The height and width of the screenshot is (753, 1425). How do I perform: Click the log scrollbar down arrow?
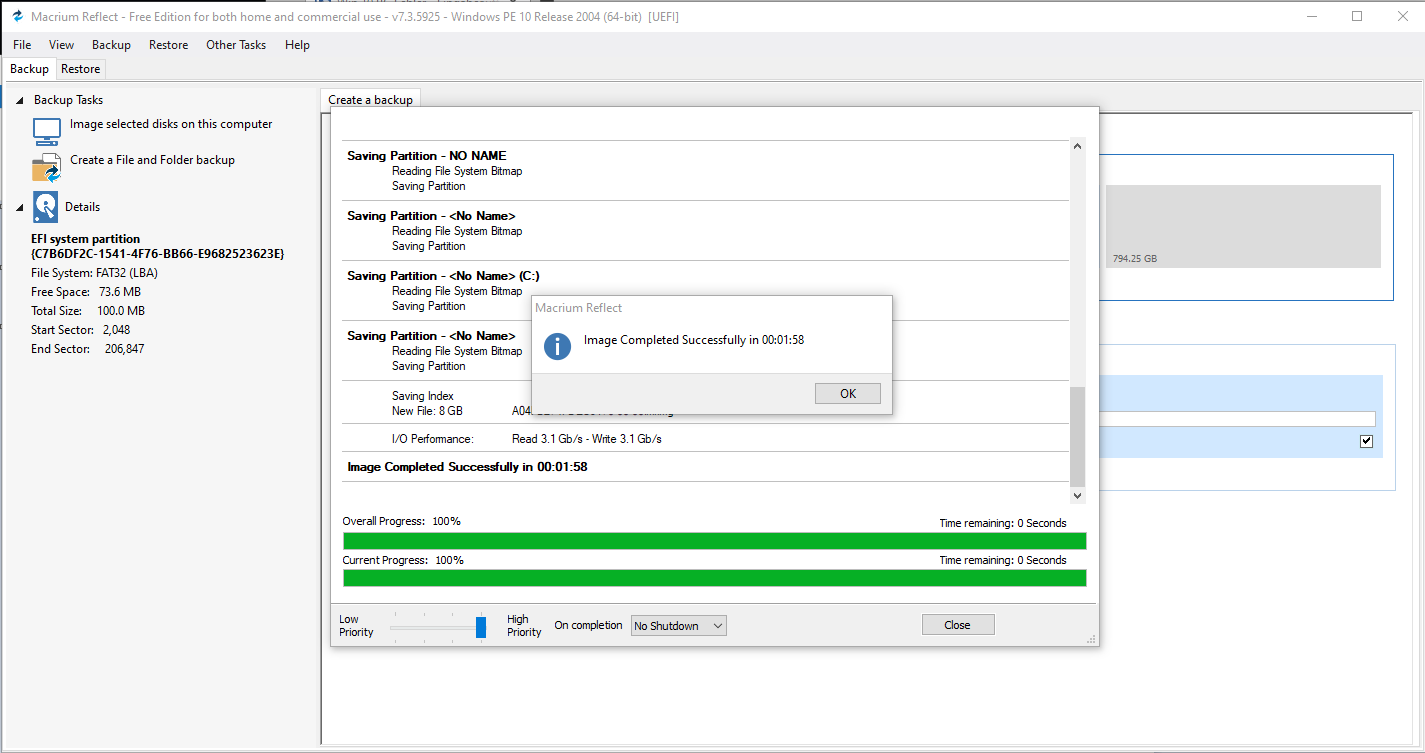pyautogui.click(x=1077, y=495)
